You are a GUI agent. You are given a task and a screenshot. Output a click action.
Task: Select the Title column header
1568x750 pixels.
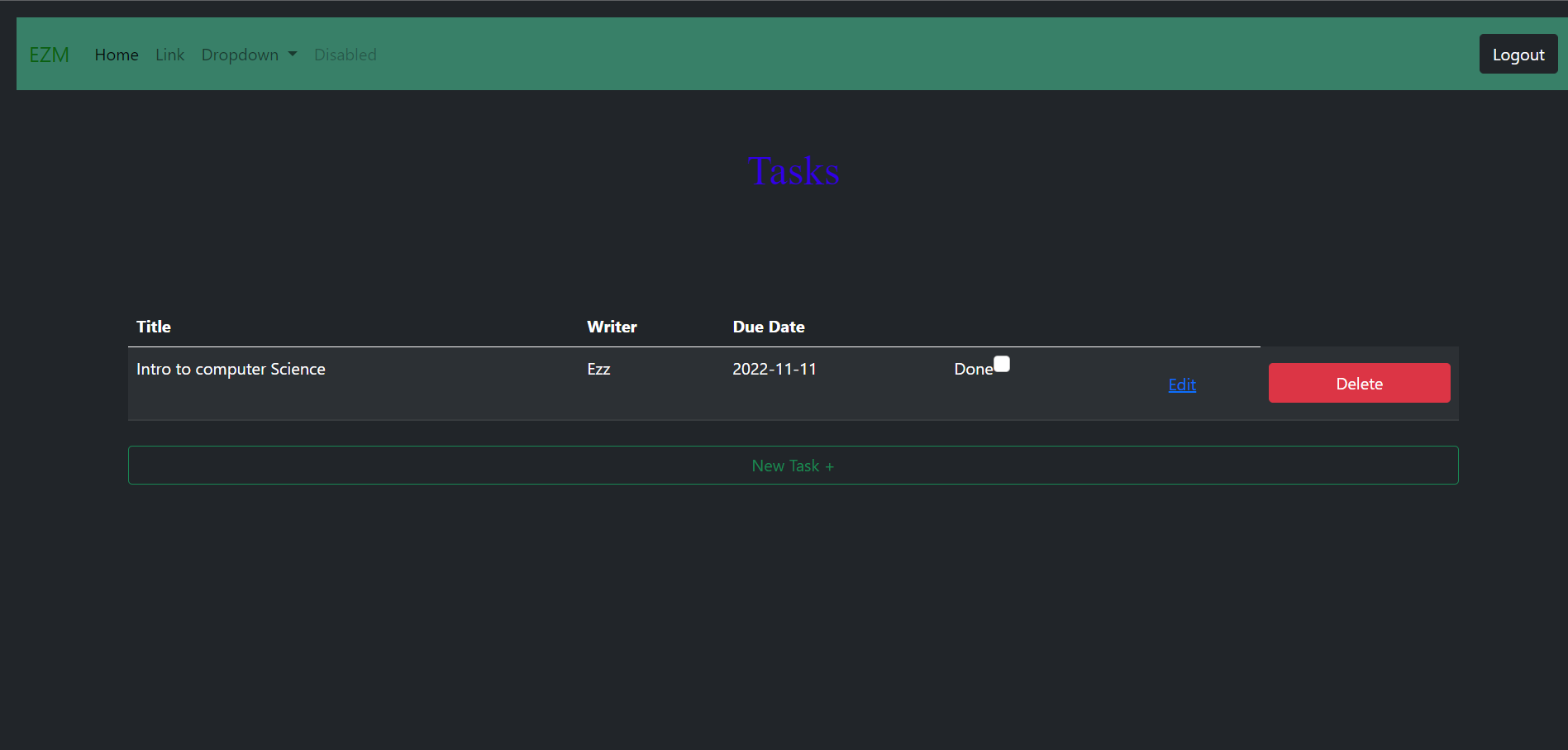pyautogui.click(x=153, y=327)
